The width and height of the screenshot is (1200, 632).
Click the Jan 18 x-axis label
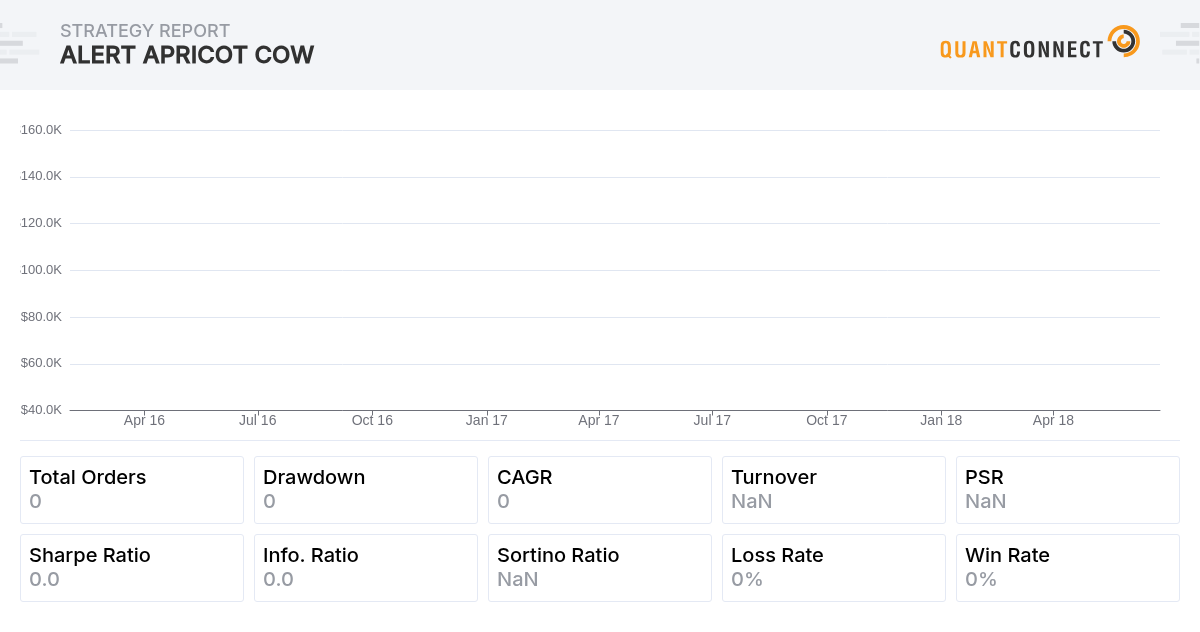click(941, 420)
